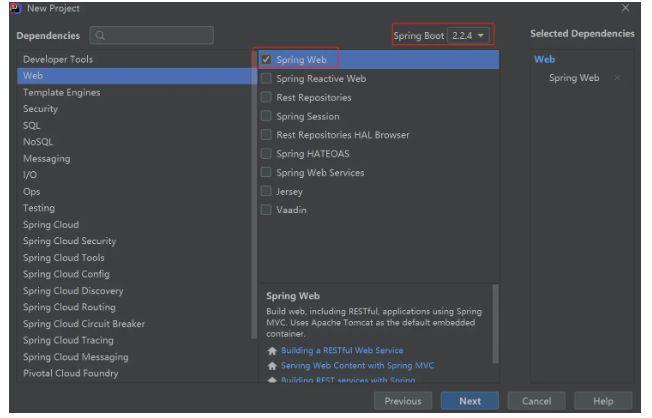
Task: Click the description panel scrollbar
Action: tap(495, 324)
